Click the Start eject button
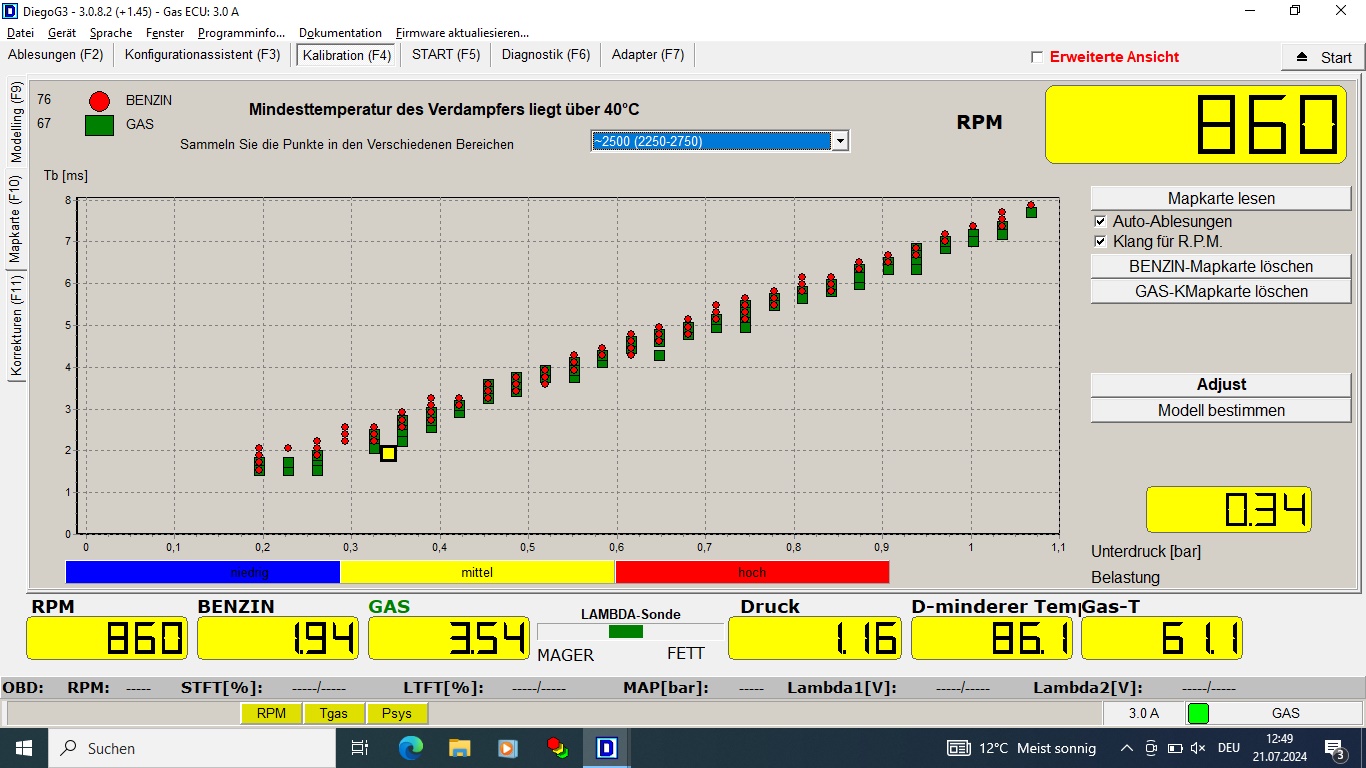 (x=1323, y=57)
